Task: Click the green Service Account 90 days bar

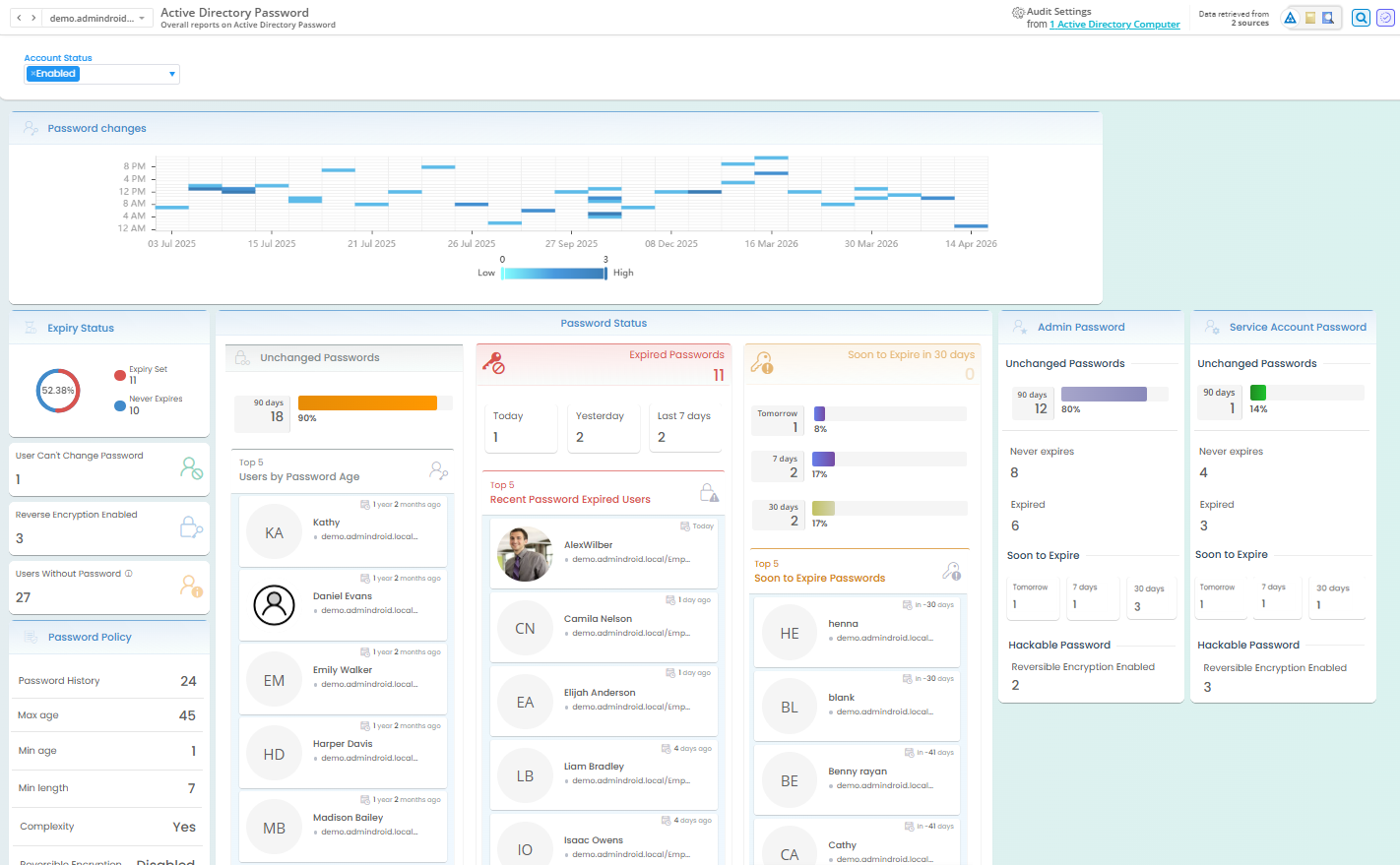Action: (x=1258, y=393)
